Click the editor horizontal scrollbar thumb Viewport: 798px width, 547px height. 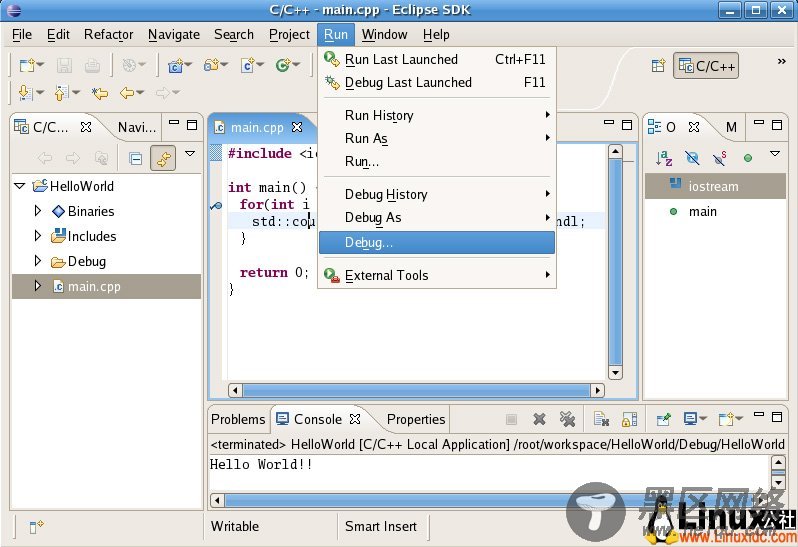tap(416, 390)
